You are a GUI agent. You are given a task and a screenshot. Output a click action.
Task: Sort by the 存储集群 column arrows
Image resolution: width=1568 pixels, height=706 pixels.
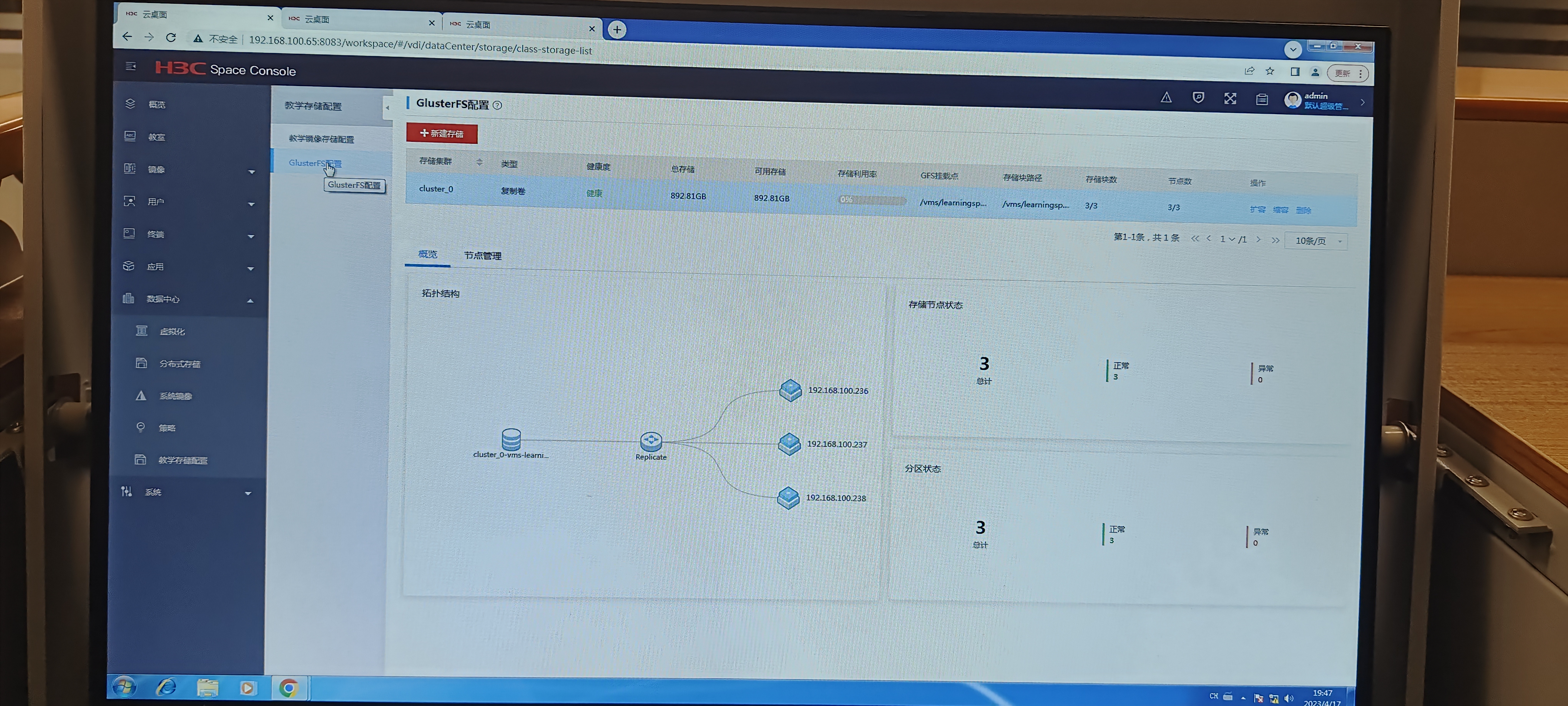pyautogui.click(x=479, y=162)
